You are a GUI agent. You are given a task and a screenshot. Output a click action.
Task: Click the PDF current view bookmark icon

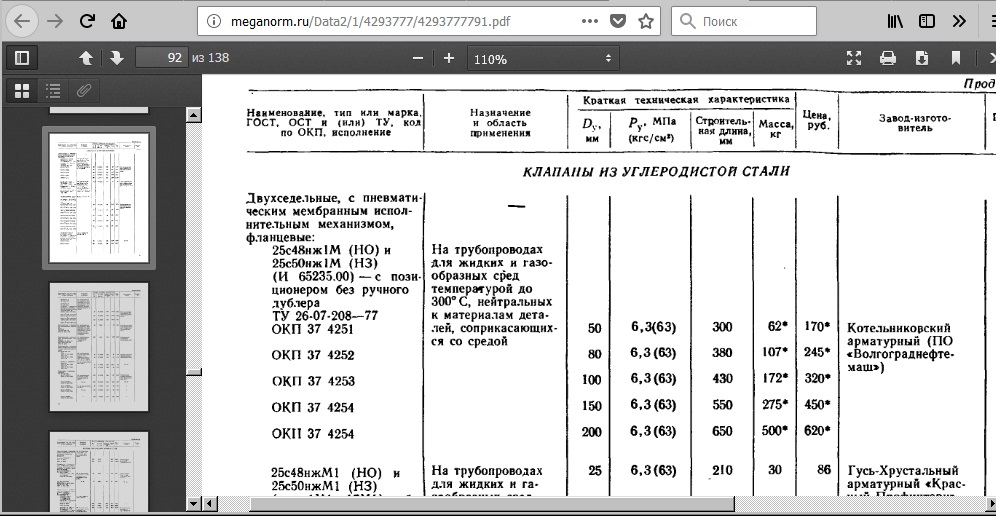[955, 58]
